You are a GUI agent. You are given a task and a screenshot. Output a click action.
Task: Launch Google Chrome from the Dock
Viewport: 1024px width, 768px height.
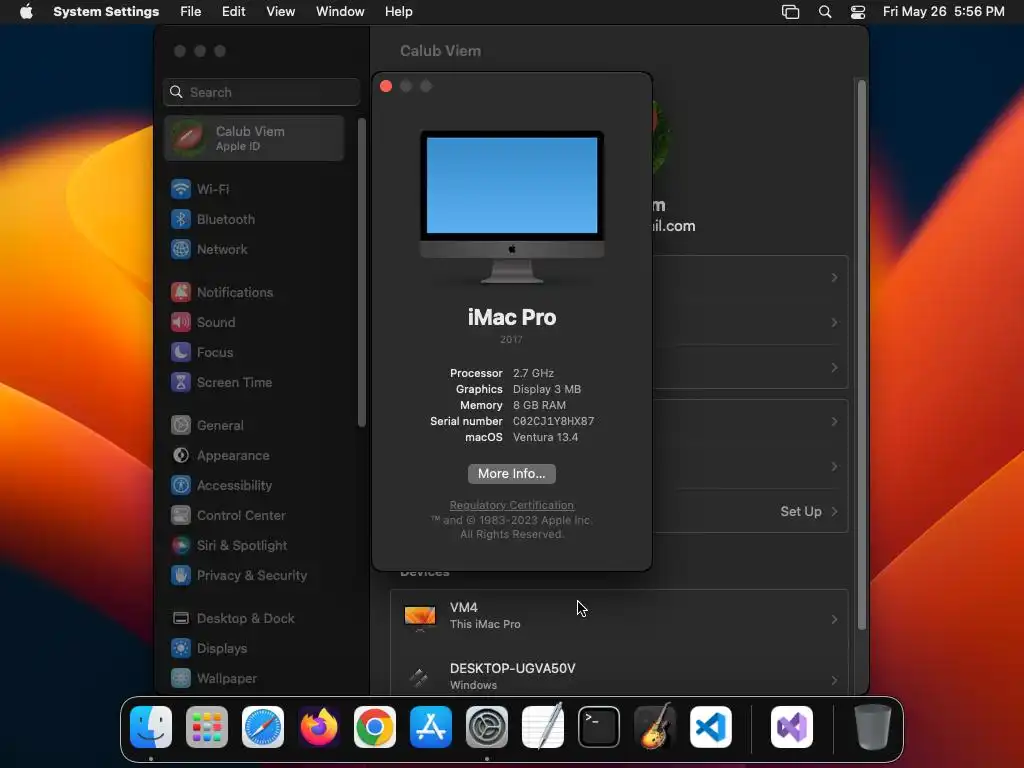(x=375, y=727)
